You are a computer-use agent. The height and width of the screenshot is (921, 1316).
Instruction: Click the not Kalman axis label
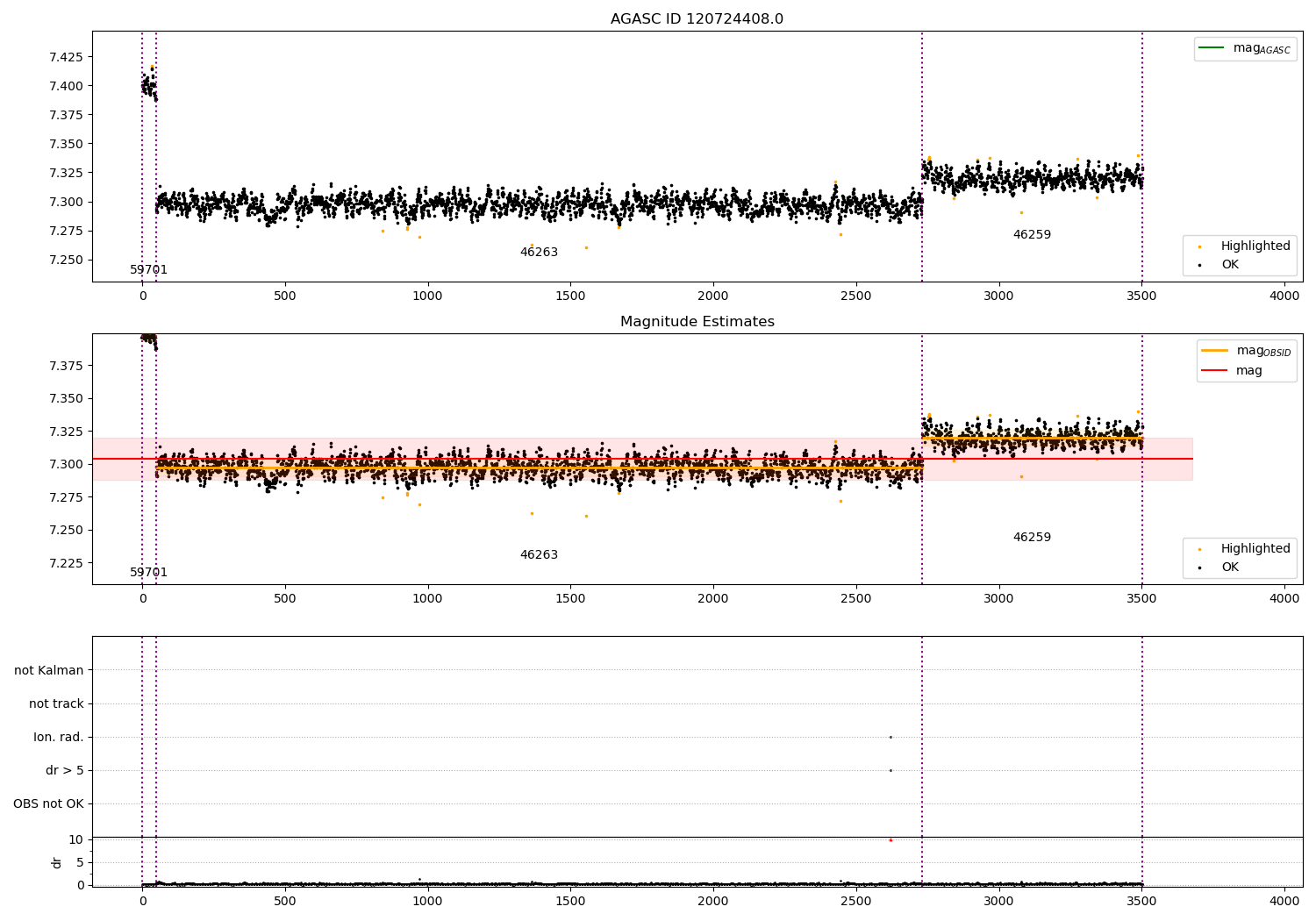pos(49,670)
